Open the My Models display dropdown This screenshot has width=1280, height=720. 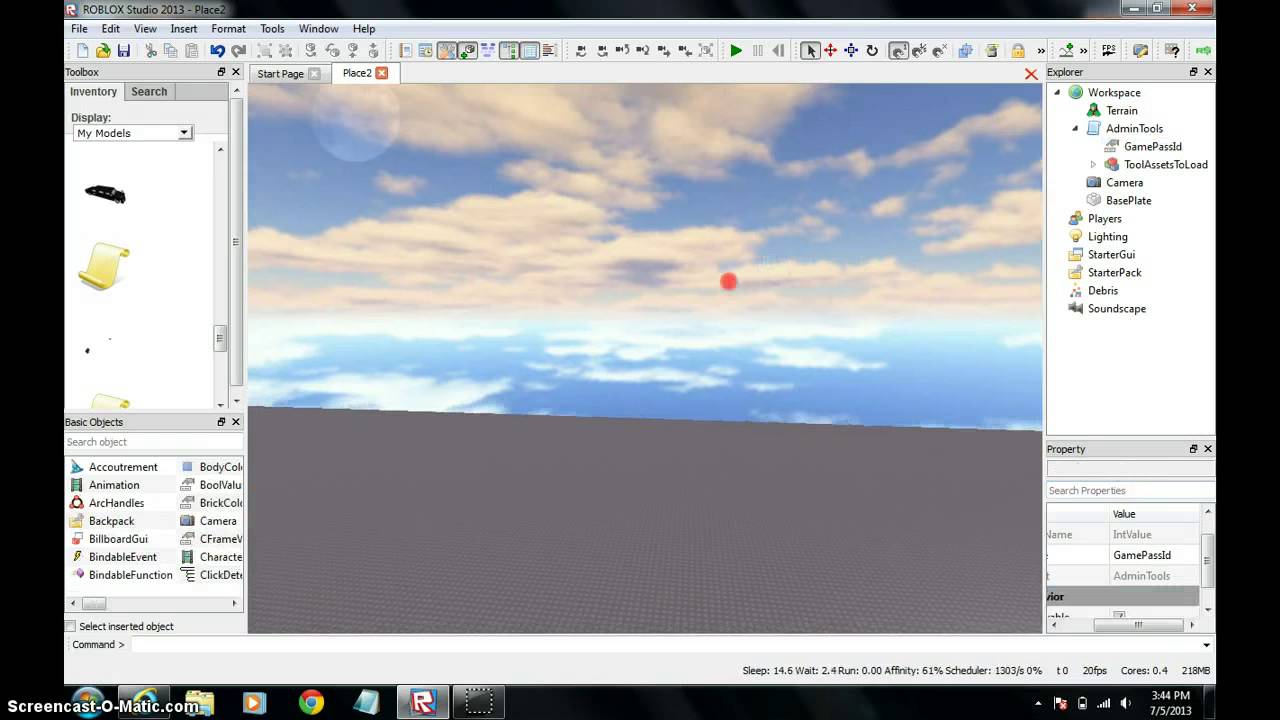point(184,133)
